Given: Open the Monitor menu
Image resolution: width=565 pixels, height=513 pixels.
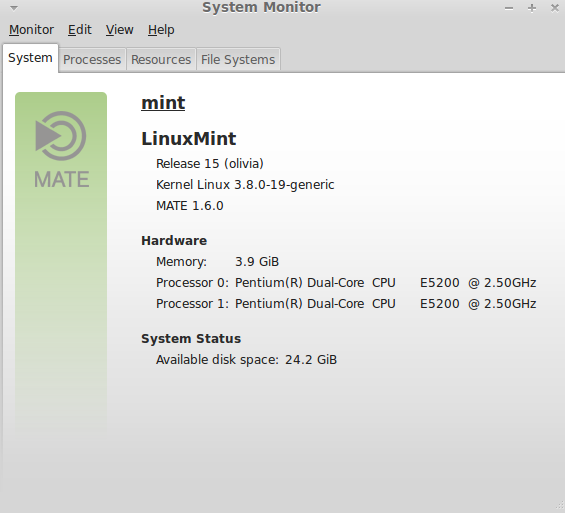Looking at the screenshot, I should tap(31, 30).
